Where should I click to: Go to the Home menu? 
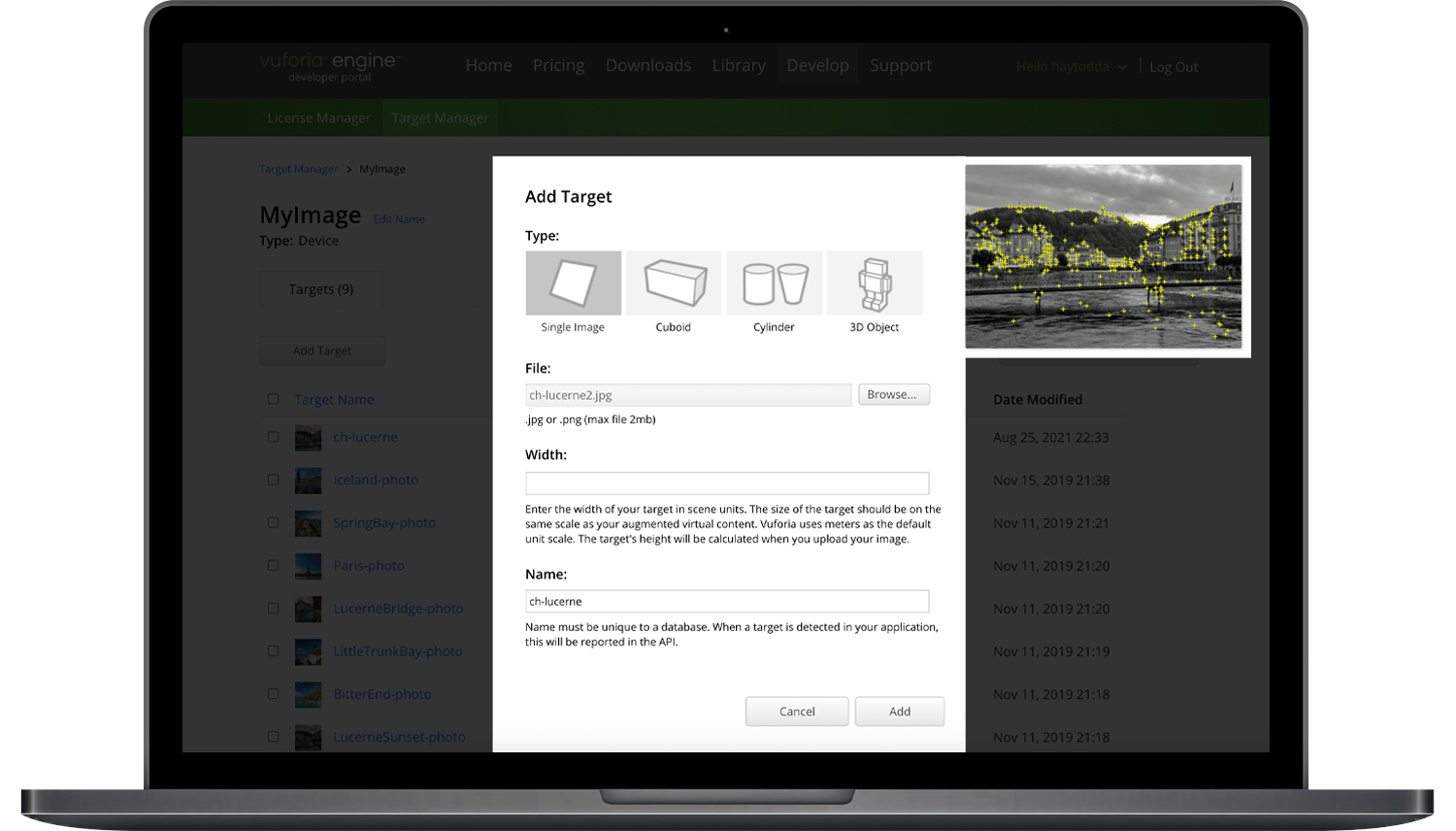(488, 65)
